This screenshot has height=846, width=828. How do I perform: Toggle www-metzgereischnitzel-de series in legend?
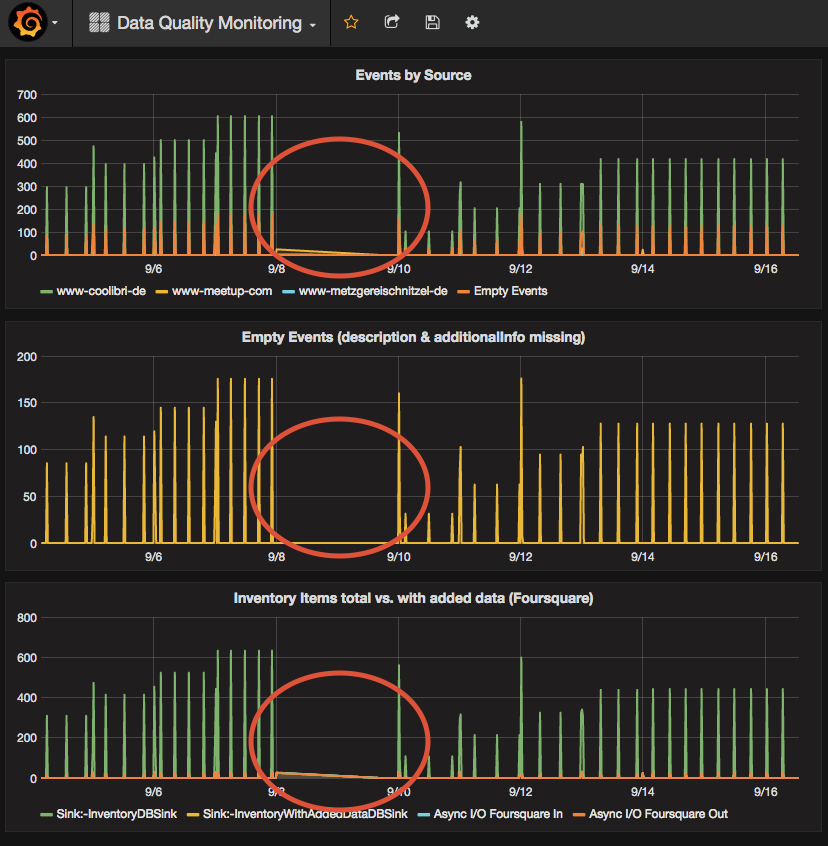point(373,291)
